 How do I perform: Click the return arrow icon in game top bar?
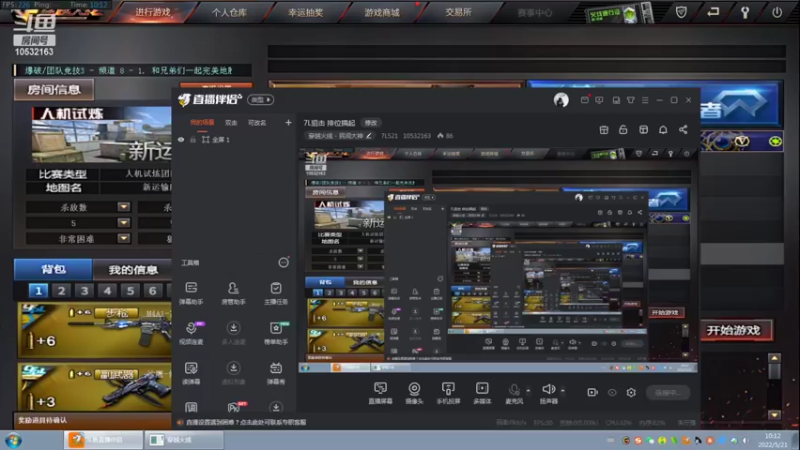tap(713, 12)
